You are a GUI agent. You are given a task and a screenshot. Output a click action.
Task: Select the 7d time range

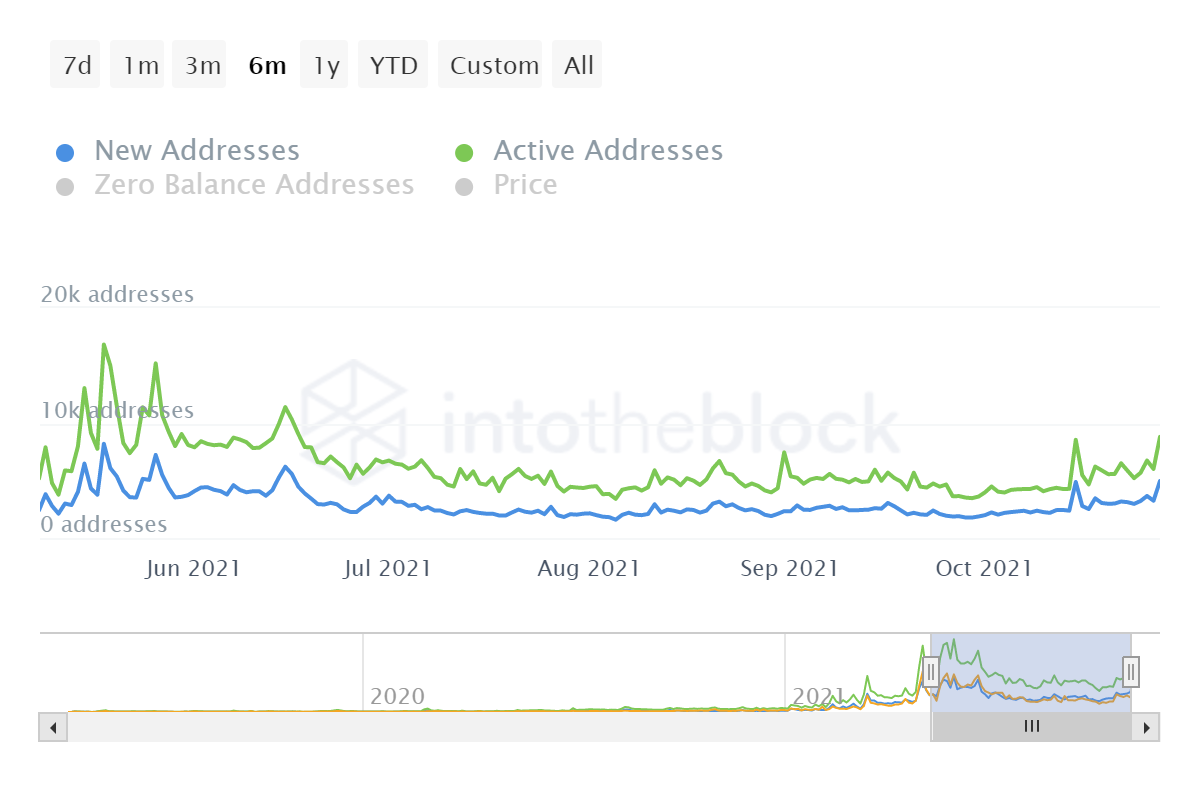76,65
